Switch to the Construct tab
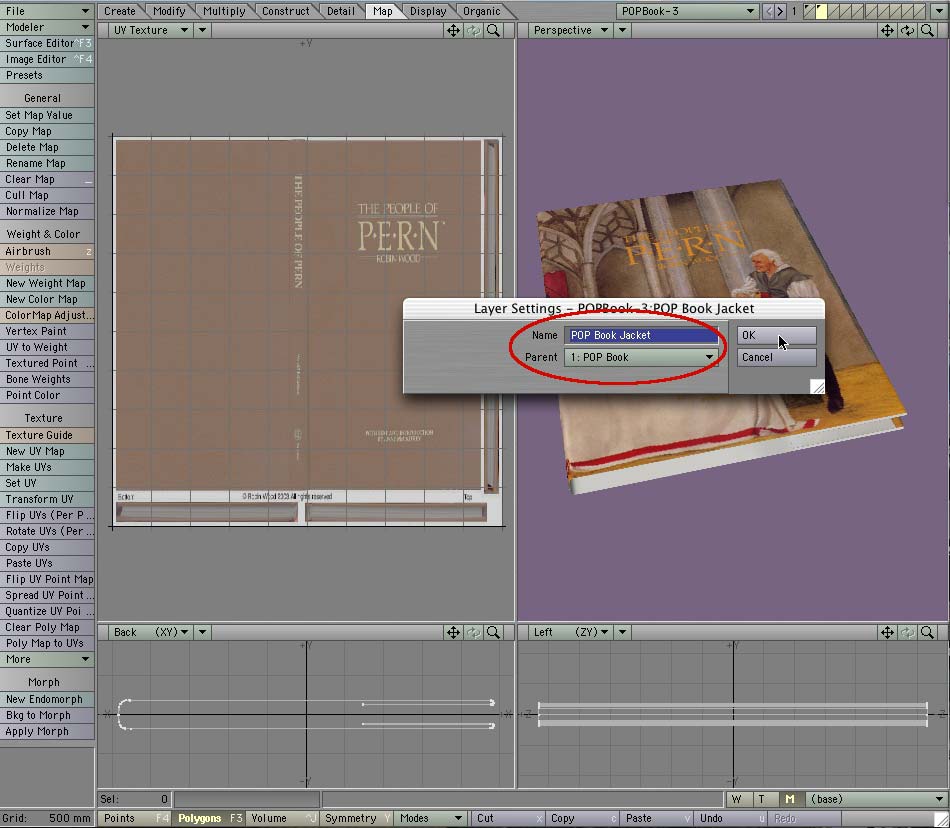This screenshot has height=828, width=950. [285, 11]
